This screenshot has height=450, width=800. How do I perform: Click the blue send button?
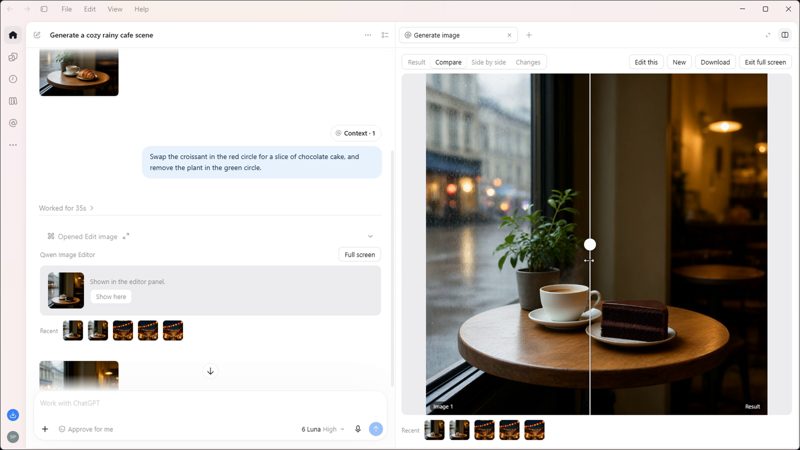pyautogui.click(x=376, y=429)
